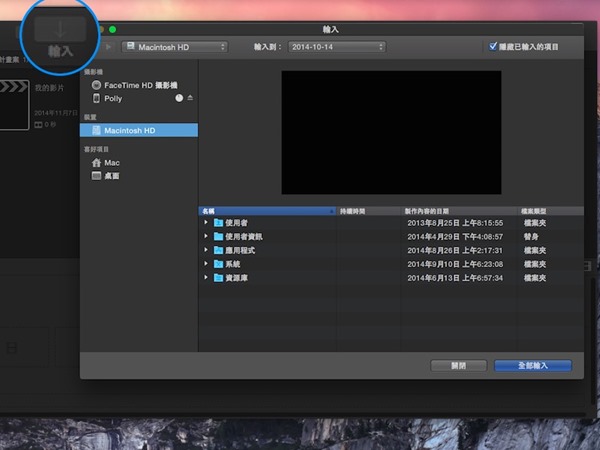Open the 輸入到 2014-10-14 dropdown
The image size is (600, 450).
click(336, 46)
